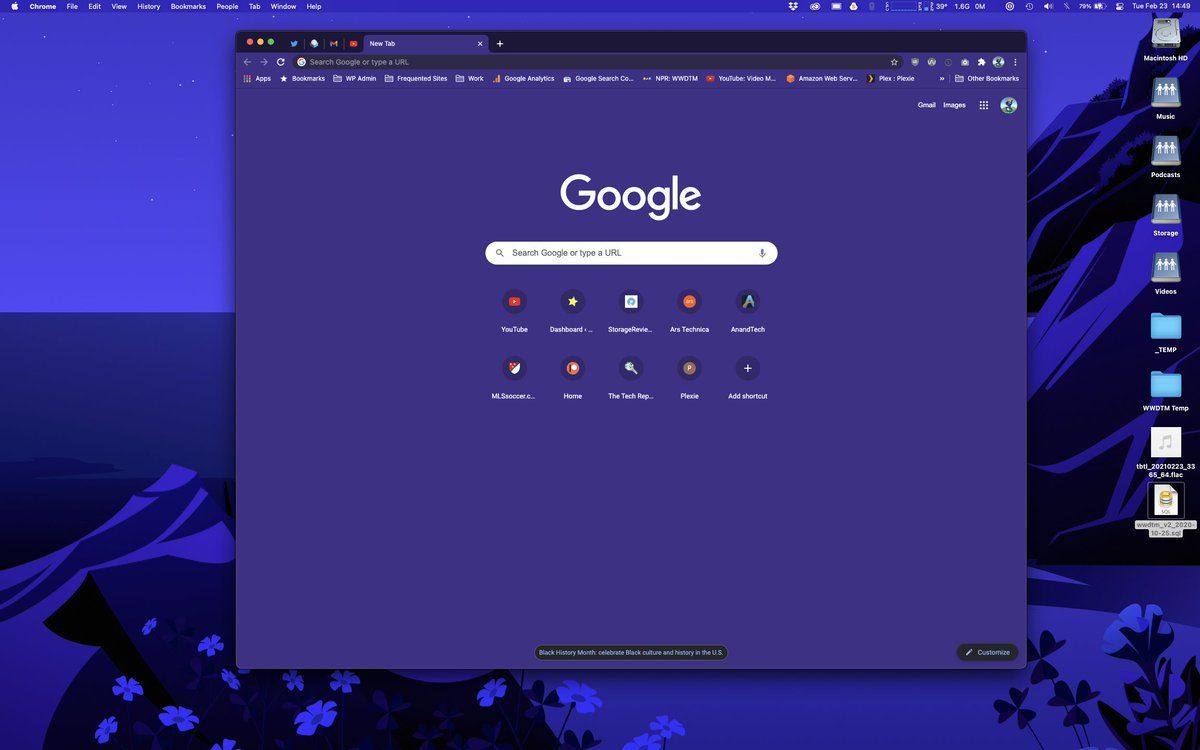The image size is (1200, 750).
Task: Click the shield extension icon in toolbar
Action: coord(914,62)
